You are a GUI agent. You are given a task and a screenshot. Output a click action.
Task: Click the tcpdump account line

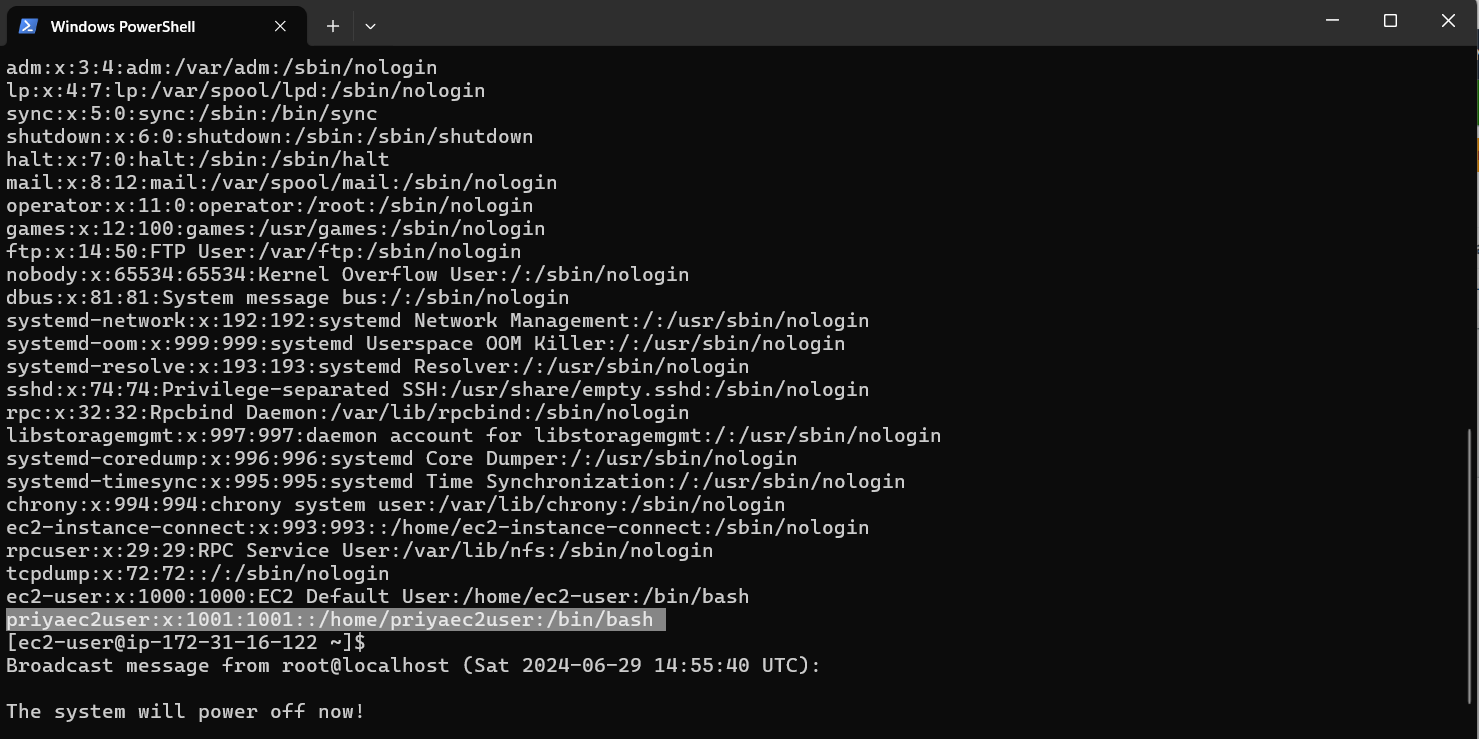pyautogui.click(x=197, y=574)
